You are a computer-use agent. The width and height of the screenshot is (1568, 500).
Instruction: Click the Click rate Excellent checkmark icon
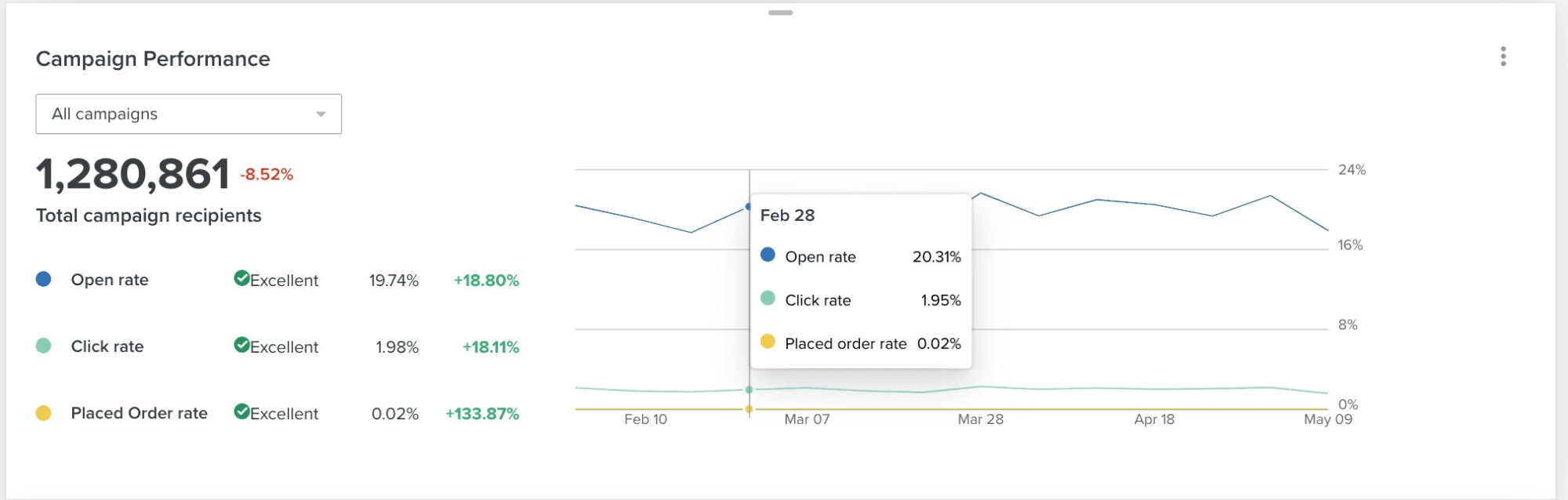(x=241, y=345)
